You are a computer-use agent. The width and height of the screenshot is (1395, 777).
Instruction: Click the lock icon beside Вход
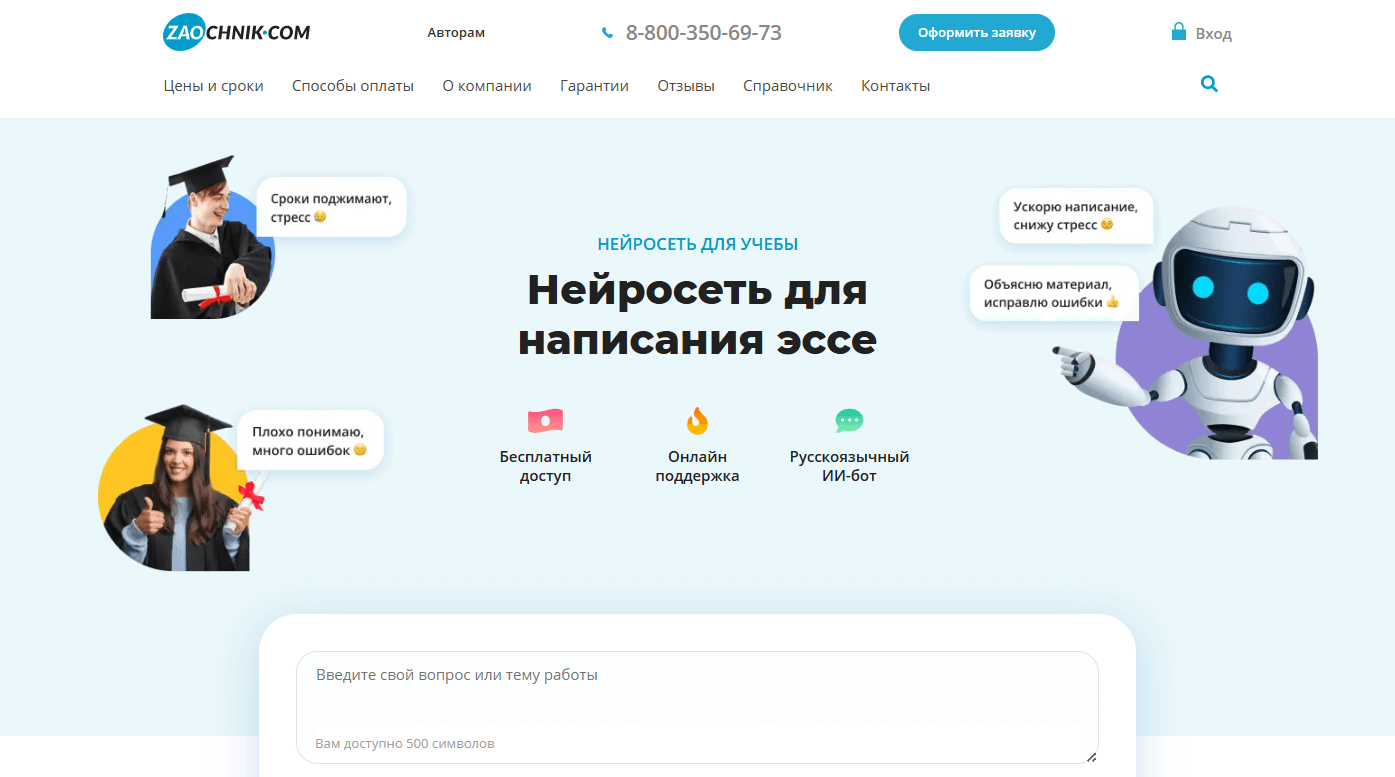[1178, 32]
